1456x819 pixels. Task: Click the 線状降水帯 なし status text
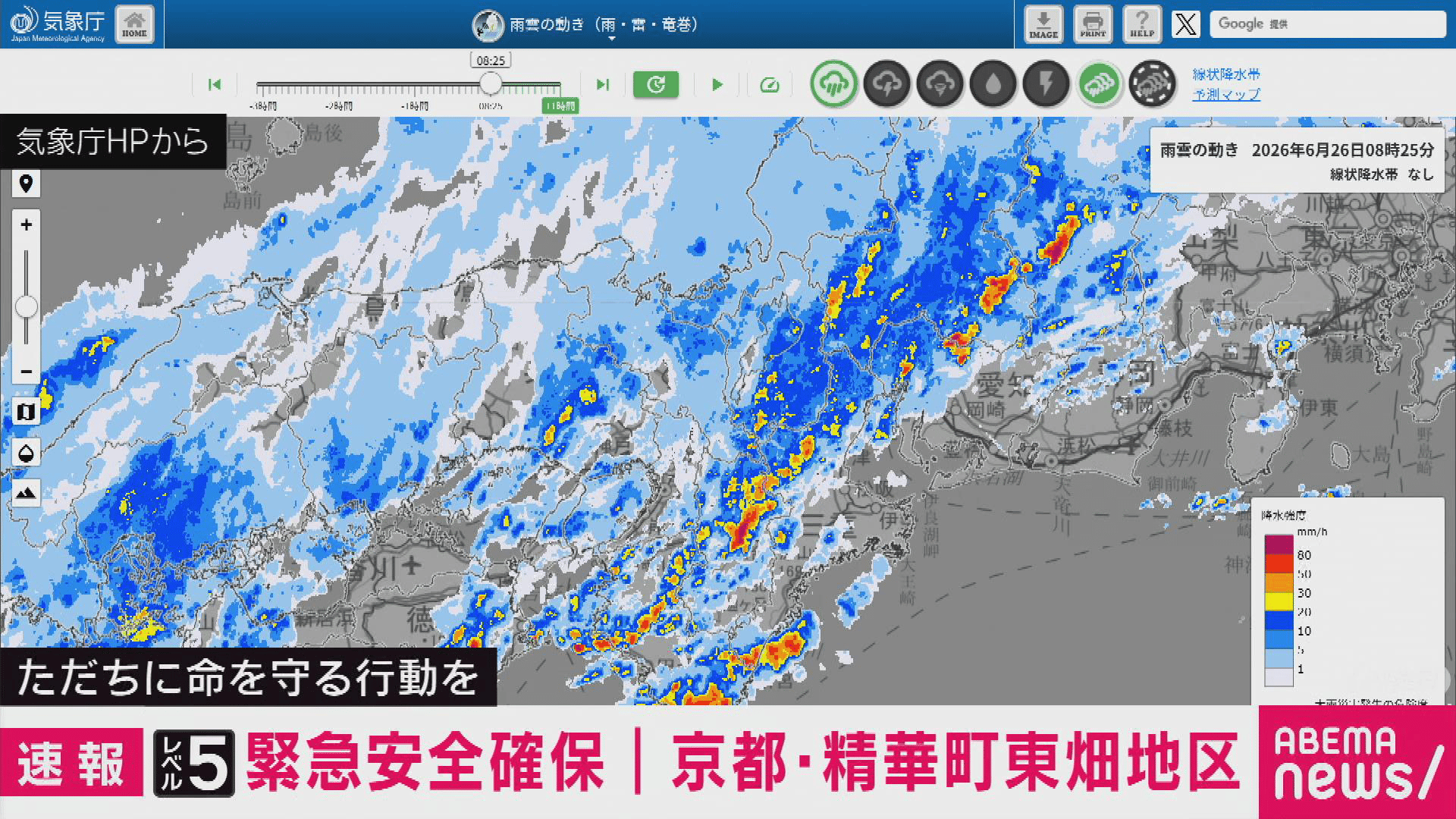click(1382, 174)
